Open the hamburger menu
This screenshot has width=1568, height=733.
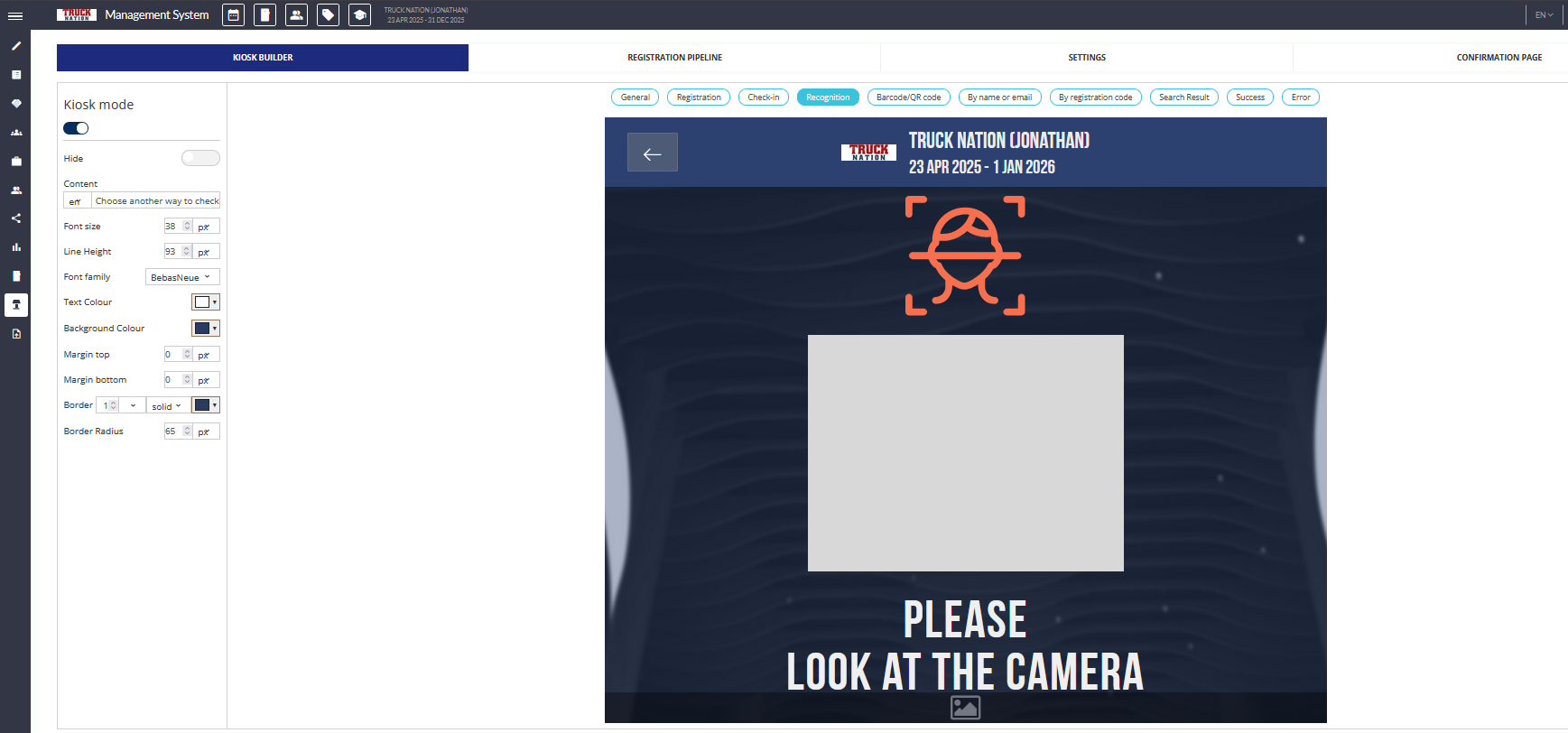point(15,15)
